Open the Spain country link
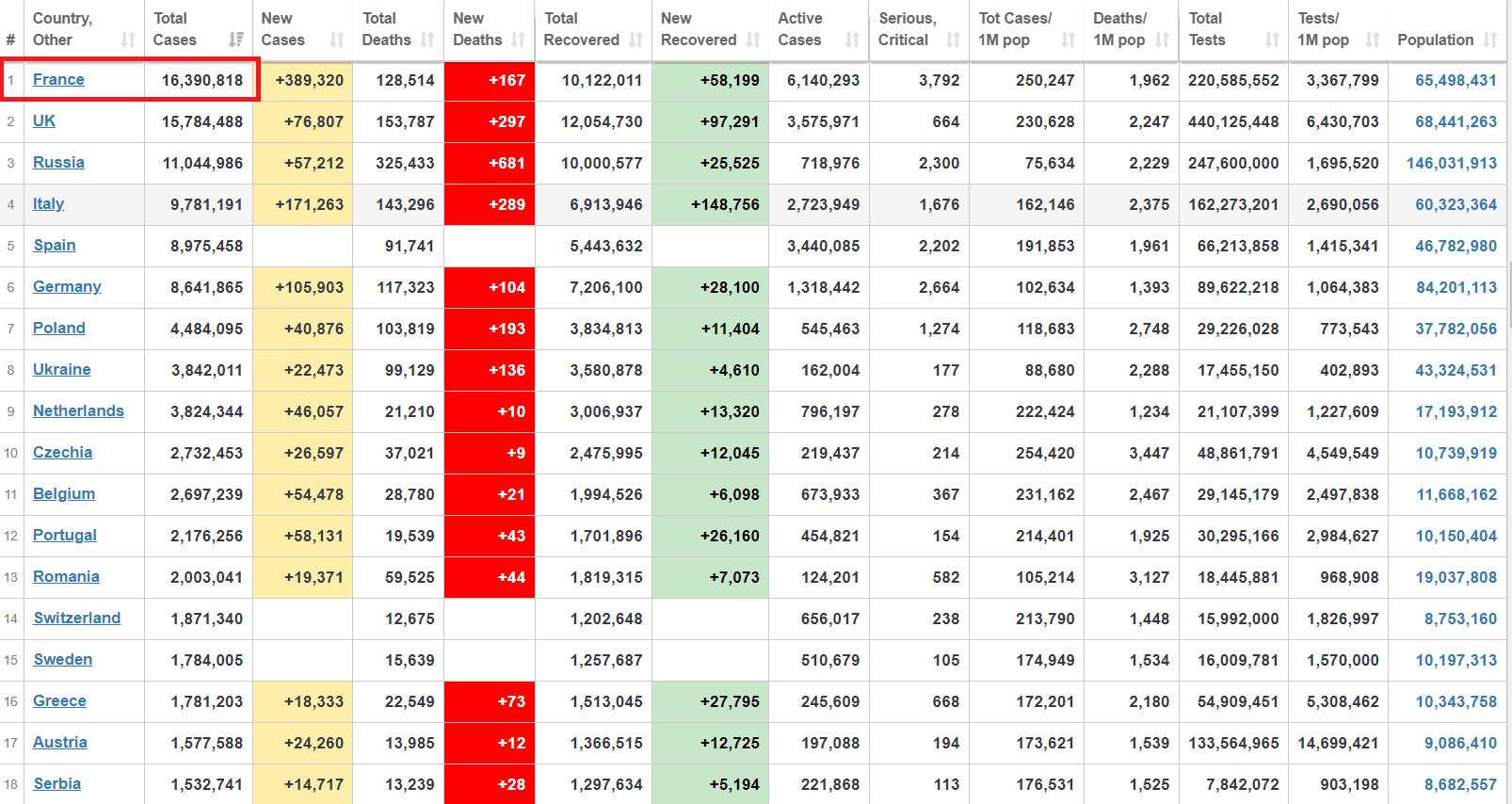Screen dimensions: 1512x804 click(55, 246)
